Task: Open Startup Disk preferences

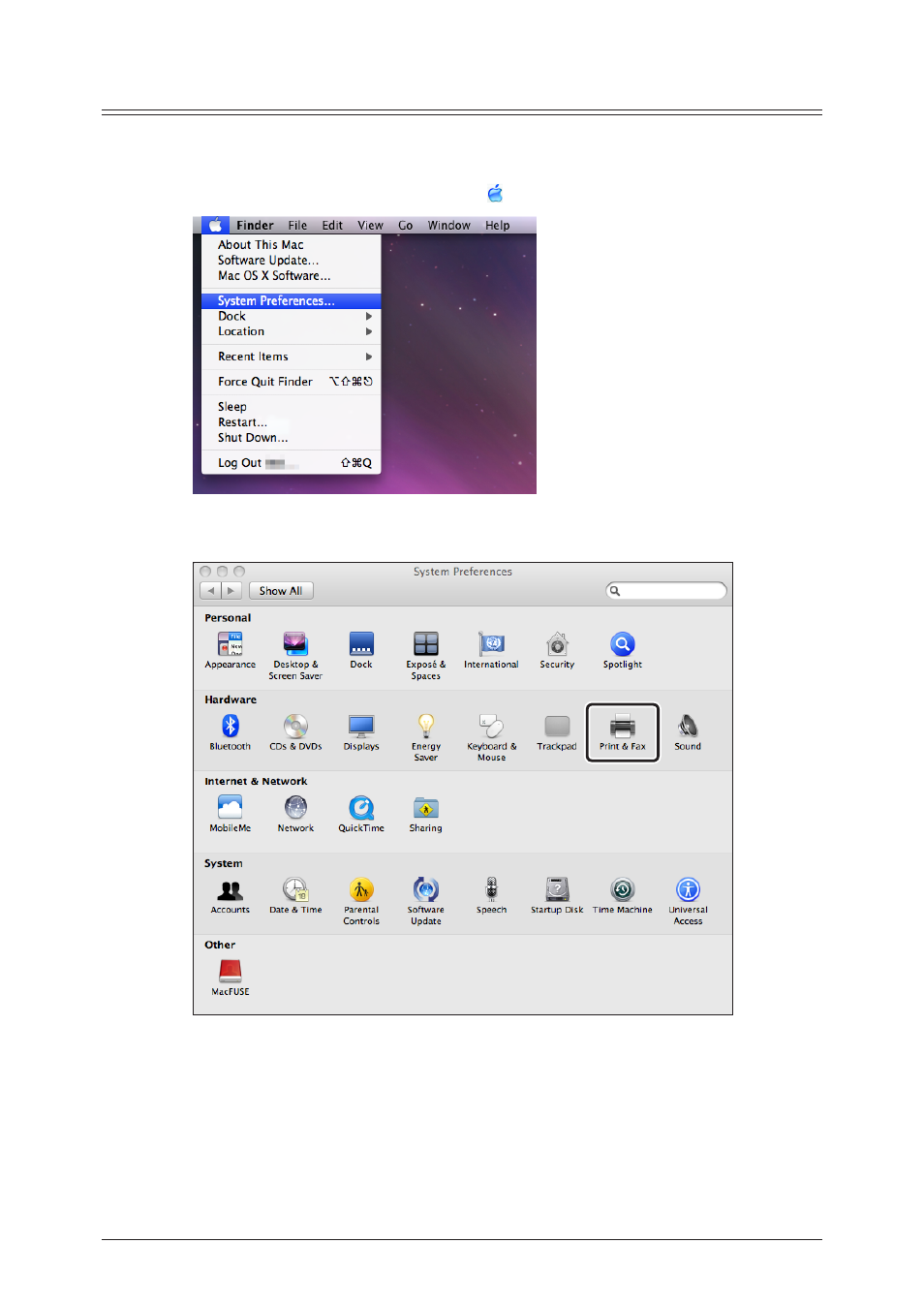Action: pos(557,896)
